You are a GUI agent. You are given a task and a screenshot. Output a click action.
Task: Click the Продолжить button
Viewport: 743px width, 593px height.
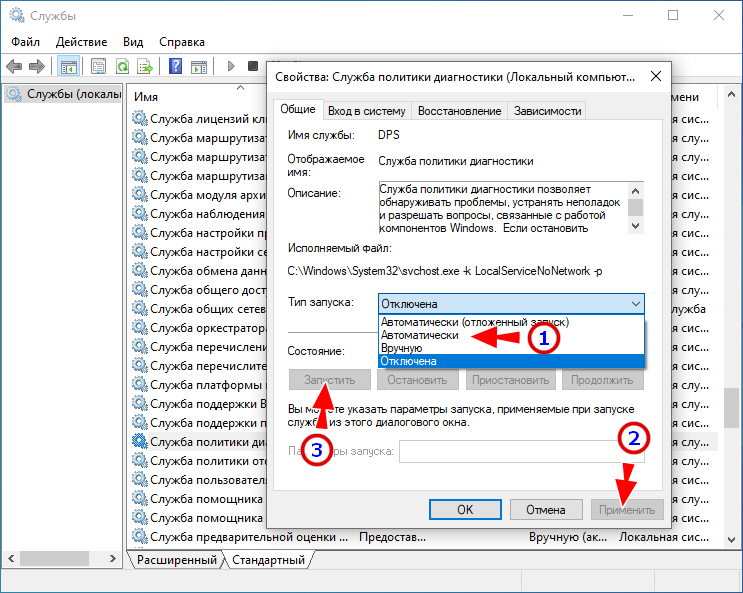click(x=602, y=380)
